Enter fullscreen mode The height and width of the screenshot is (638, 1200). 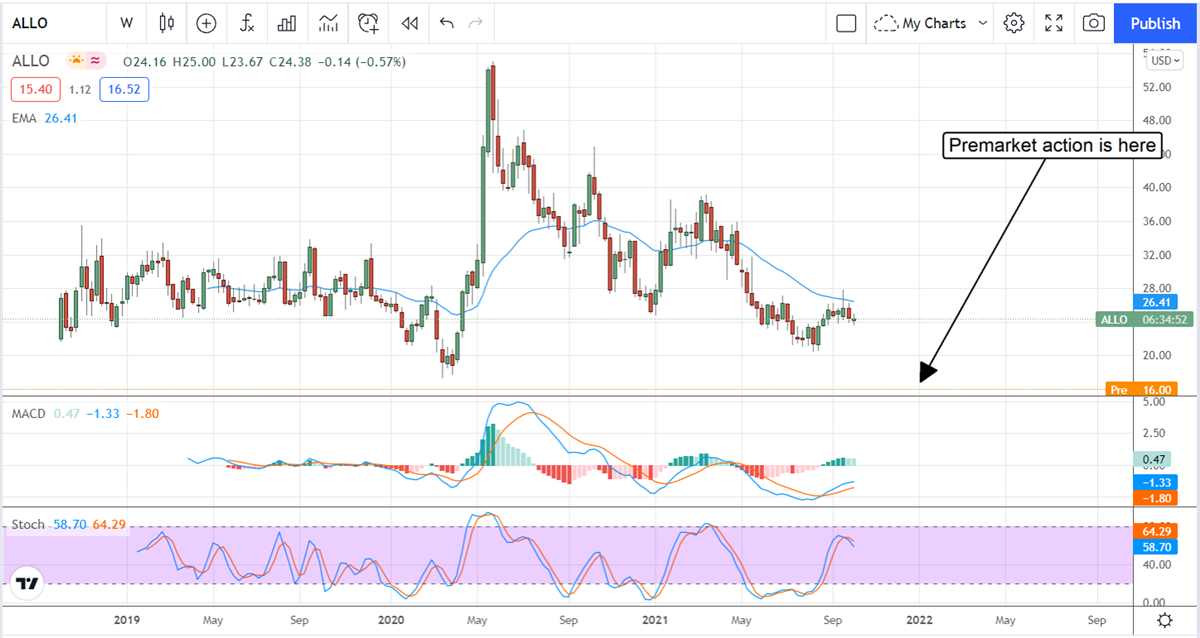click(x=1054, y=22)
